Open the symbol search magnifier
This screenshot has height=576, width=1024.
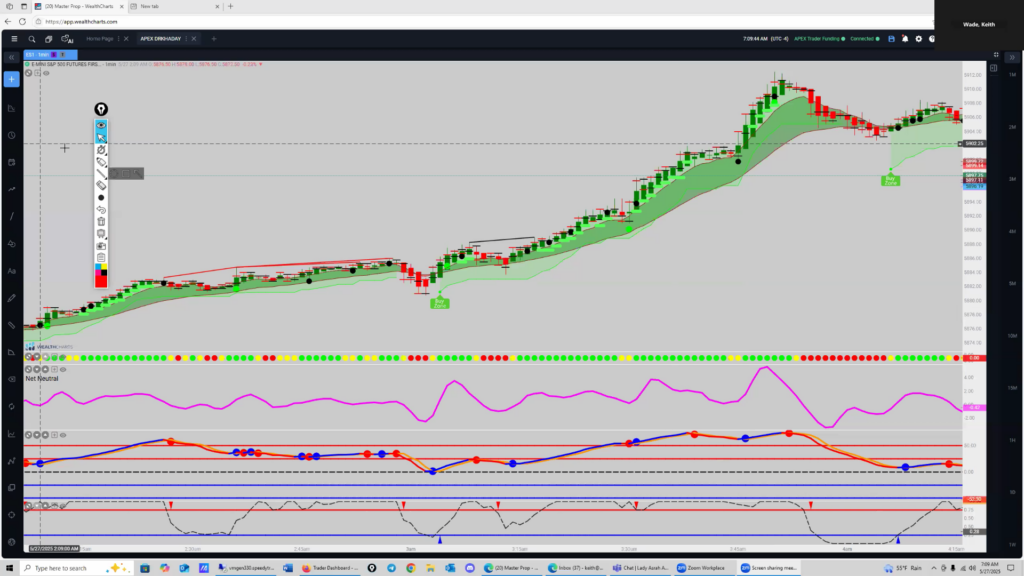(31, 39)
